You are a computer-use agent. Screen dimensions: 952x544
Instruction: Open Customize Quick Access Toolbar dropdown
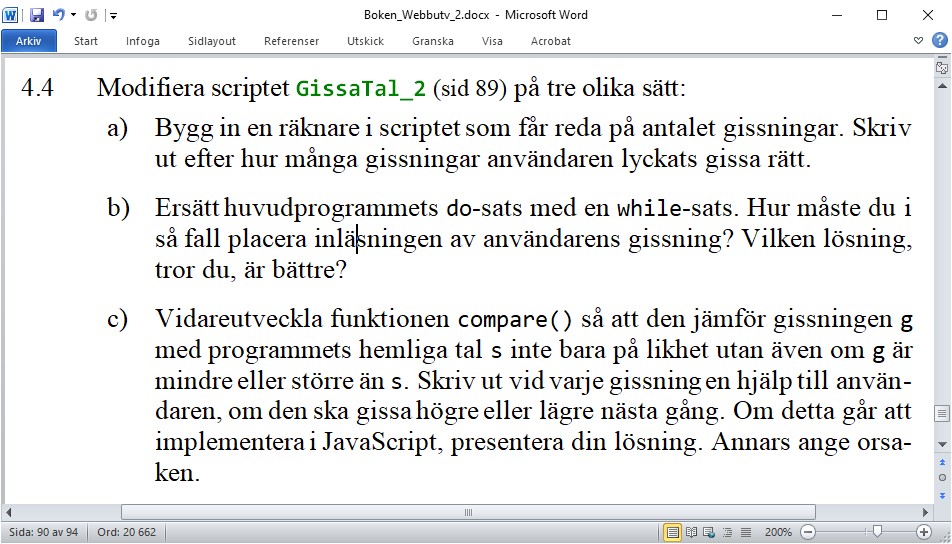(113, 16)
